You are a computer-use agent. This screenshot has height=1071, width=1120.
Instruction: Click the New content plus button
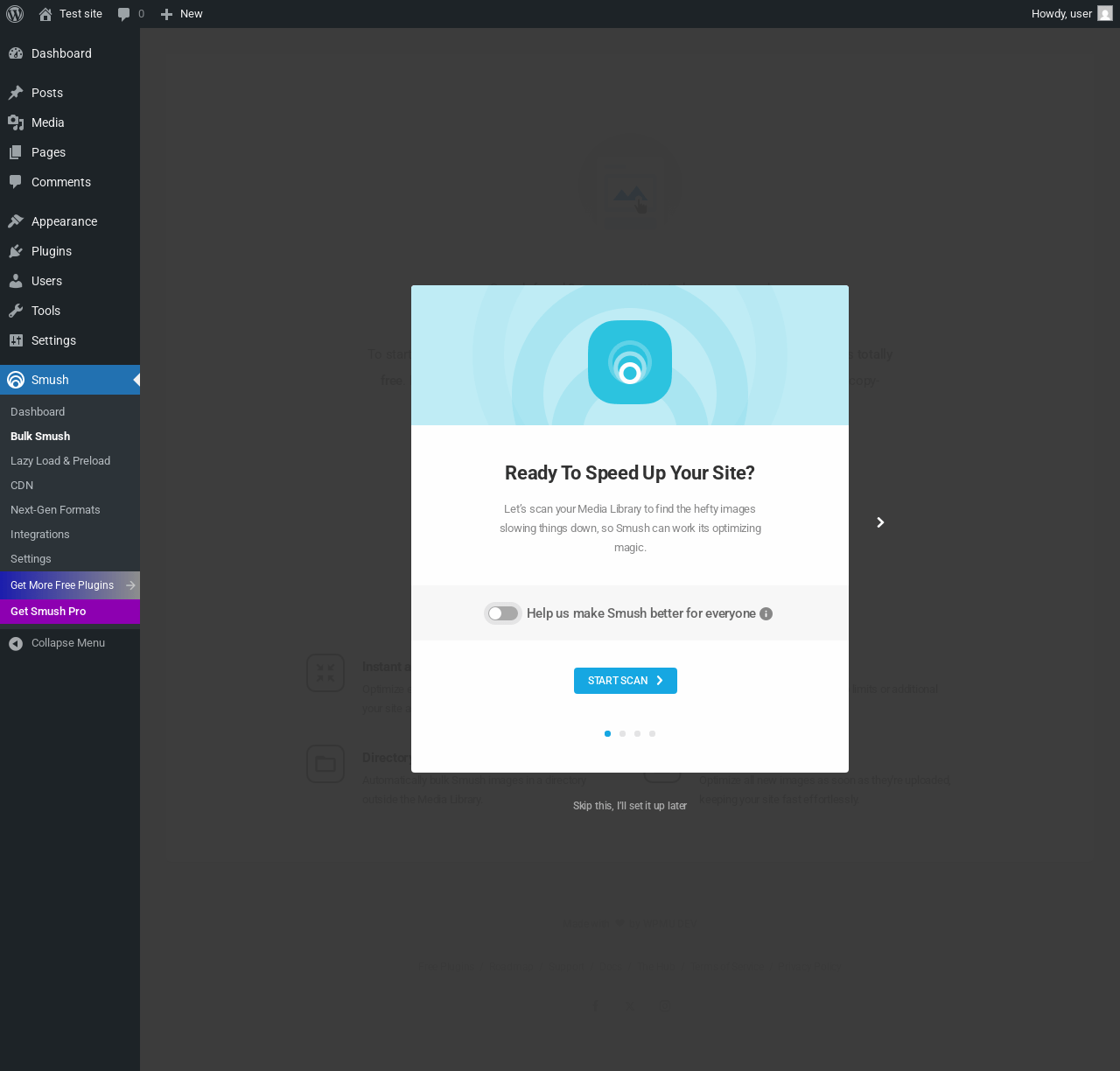181,14
